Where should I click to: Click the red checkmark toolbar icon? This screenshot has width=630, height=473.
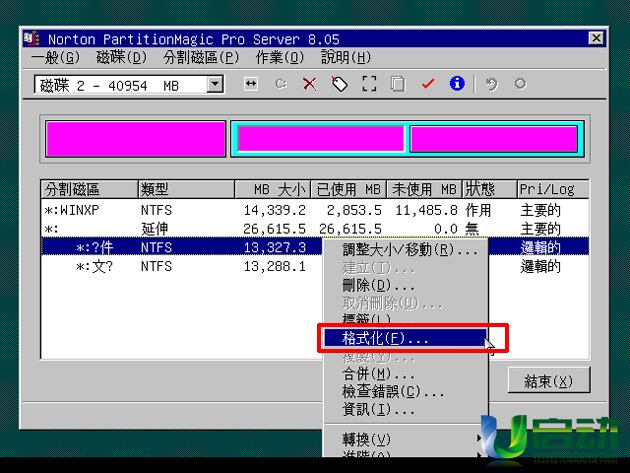(x=428, y=85)
